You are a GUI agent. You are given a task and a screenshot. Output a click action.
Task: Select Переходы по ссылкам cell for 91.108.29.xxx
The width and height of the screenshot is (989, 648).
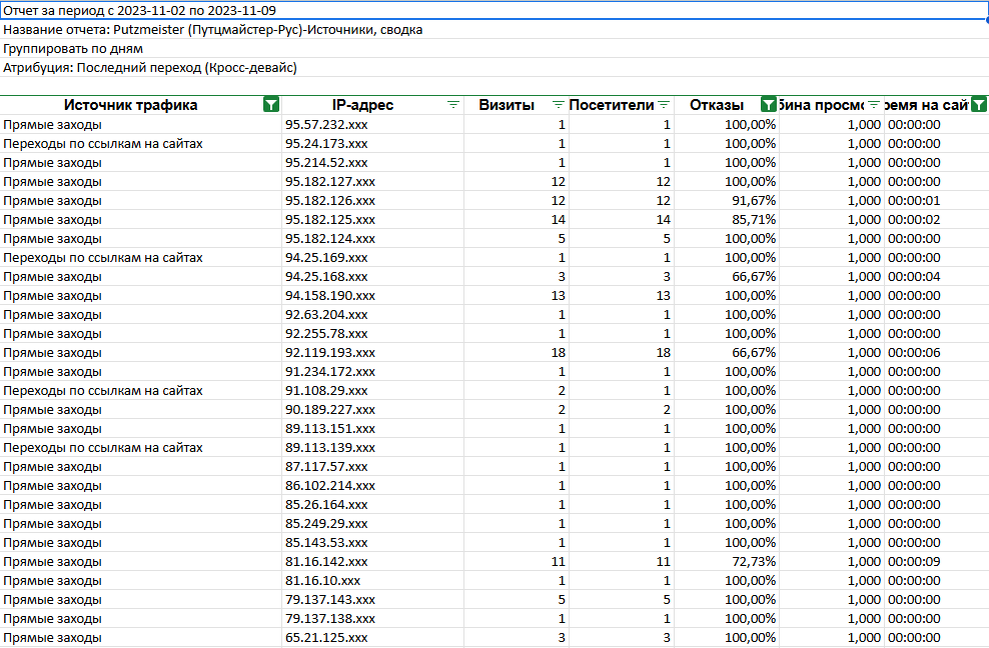141,391
